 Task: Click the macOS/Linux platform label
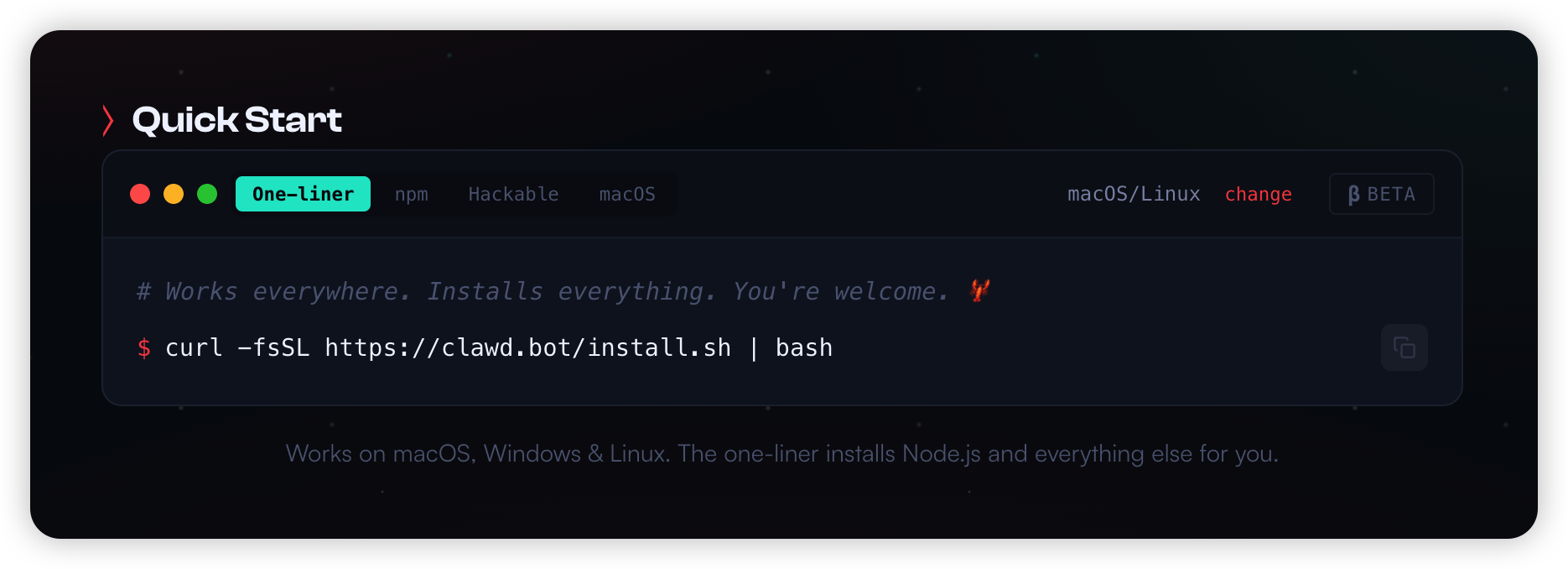(x=1134, y=194)
